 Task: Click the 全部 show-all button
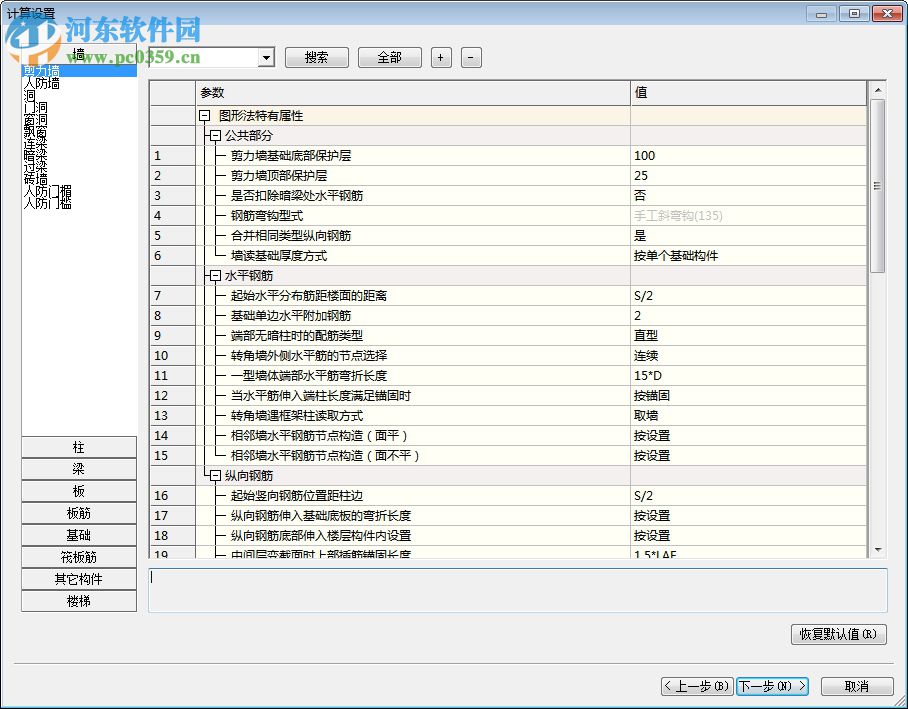pyautogui.click(x=389, y=57)
